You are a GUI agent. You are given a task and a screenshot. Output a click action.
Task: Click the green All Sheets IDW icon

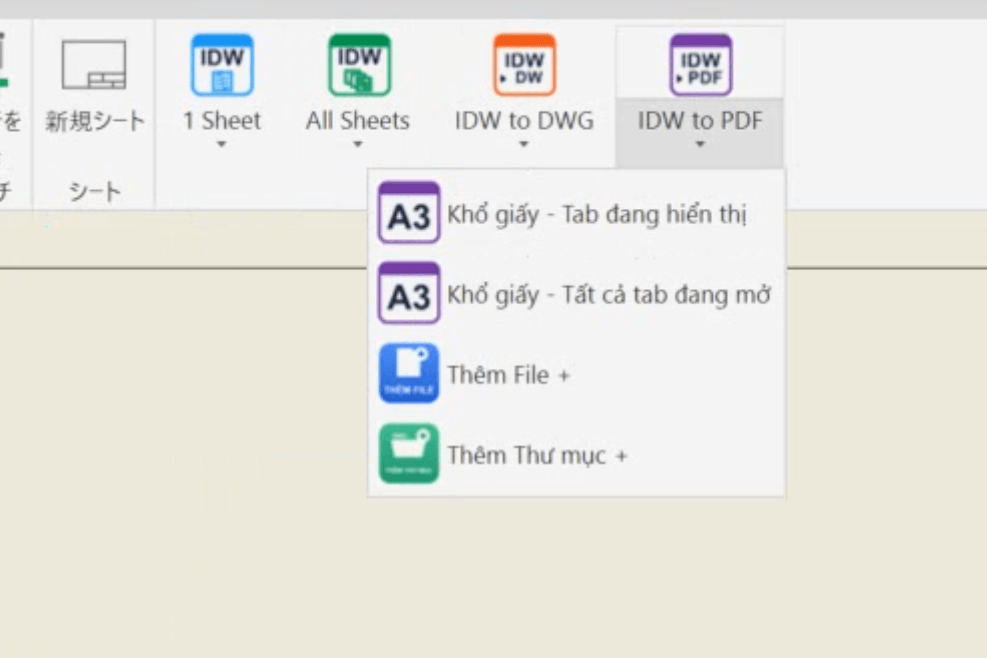tap(359, 65)
